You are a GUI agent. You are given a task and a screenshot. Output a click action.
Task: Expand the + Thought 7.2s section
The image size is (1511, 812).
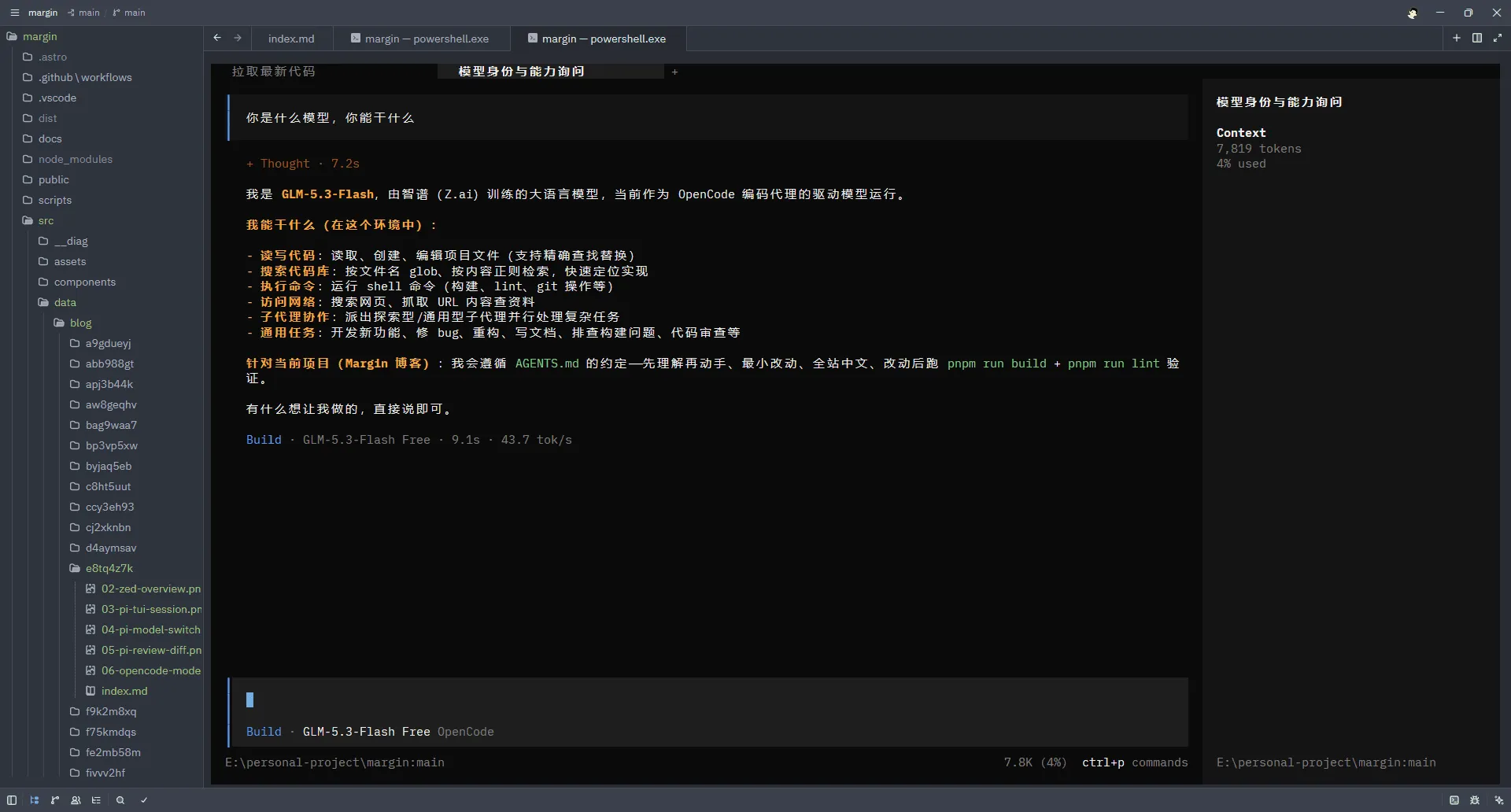click(x=302, y=164)
